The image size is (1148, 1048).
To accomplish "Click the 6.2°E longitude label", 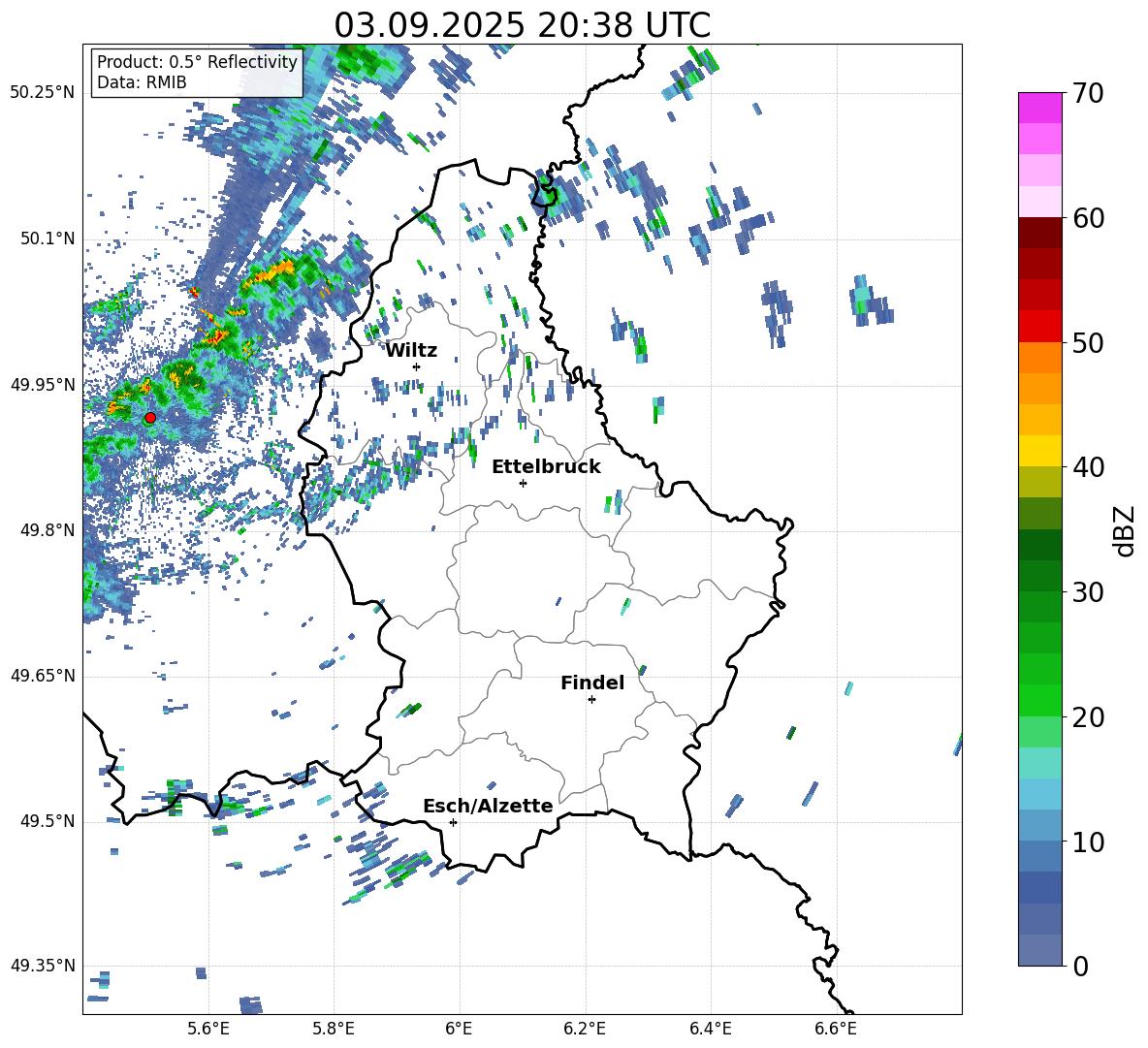I will coord(585,1029).
